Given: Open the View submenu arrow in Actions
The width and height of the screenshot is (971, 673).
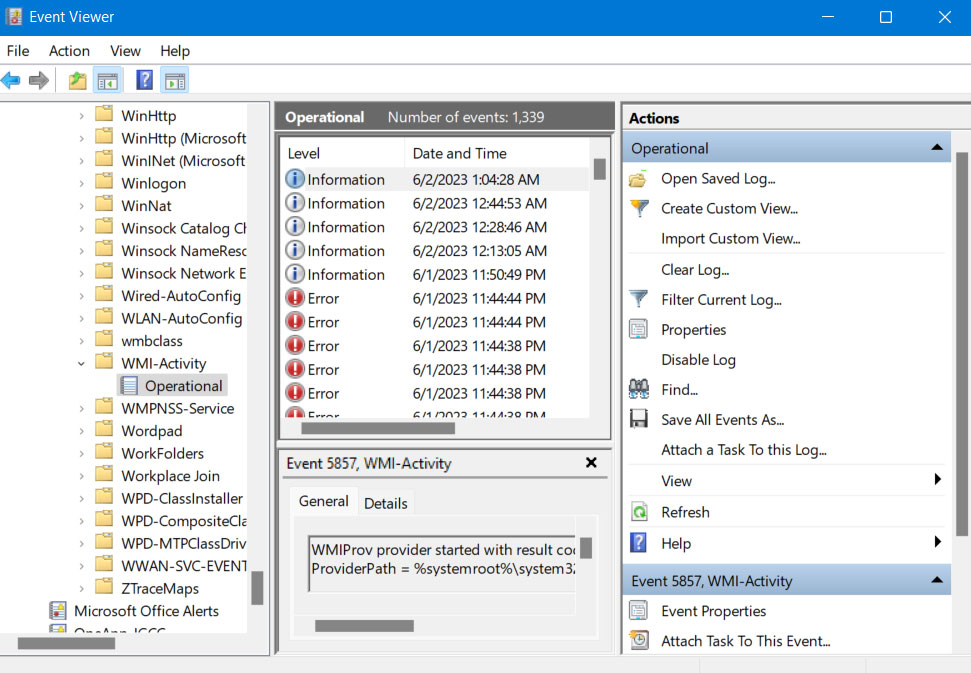Looking at the screenshot, I should pyautogui.click(x=938, y=479).
